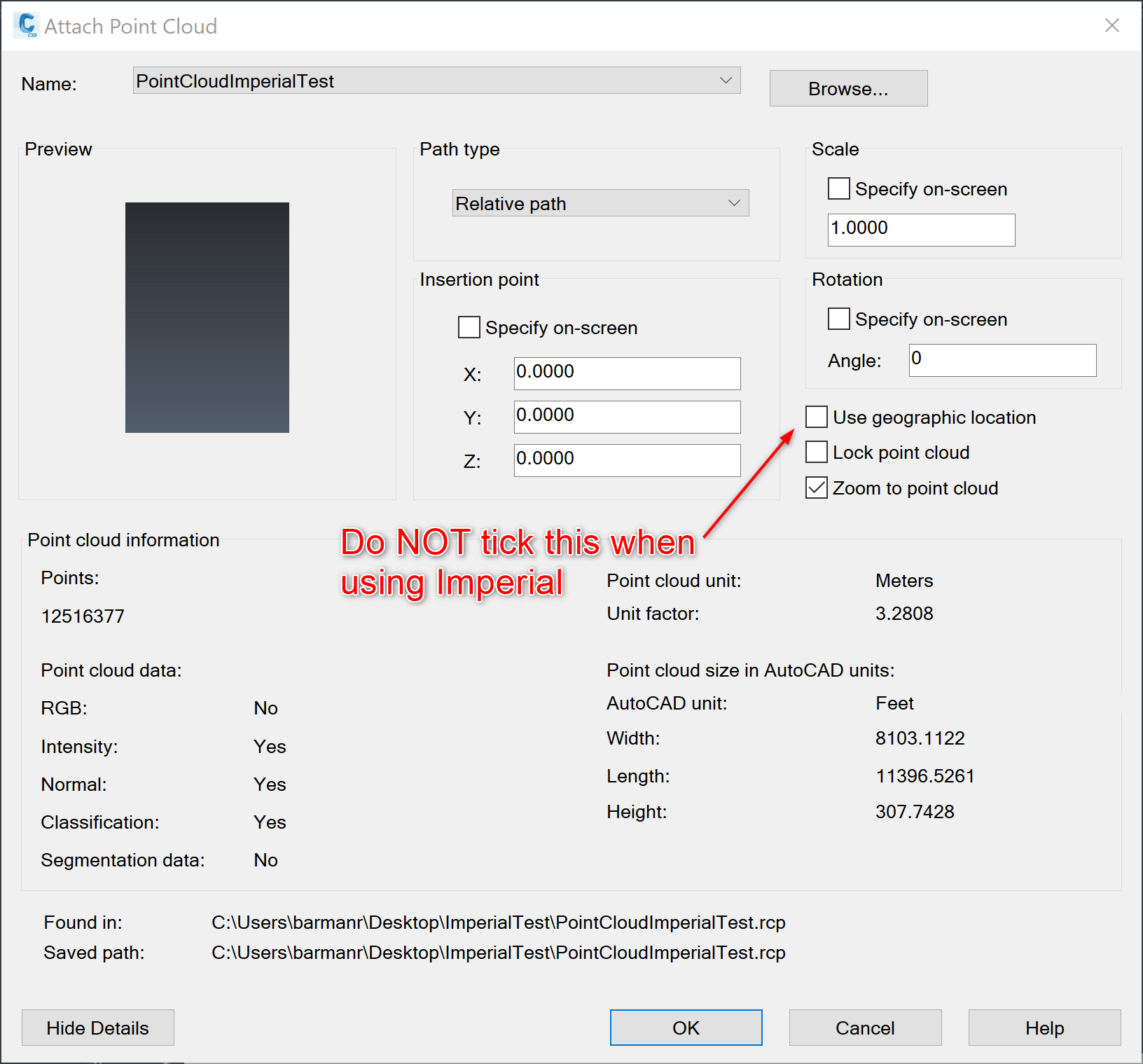Cancel the Attach Point Cloud dialog
The height and width of the screenshot is (1064, 1143).
coord(865,1028)
